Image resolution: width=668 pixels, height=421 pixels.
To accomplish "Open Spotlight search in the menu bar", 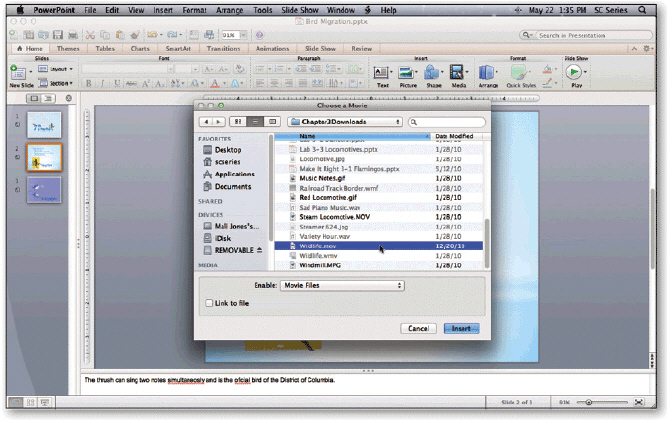I will [642, 10].
